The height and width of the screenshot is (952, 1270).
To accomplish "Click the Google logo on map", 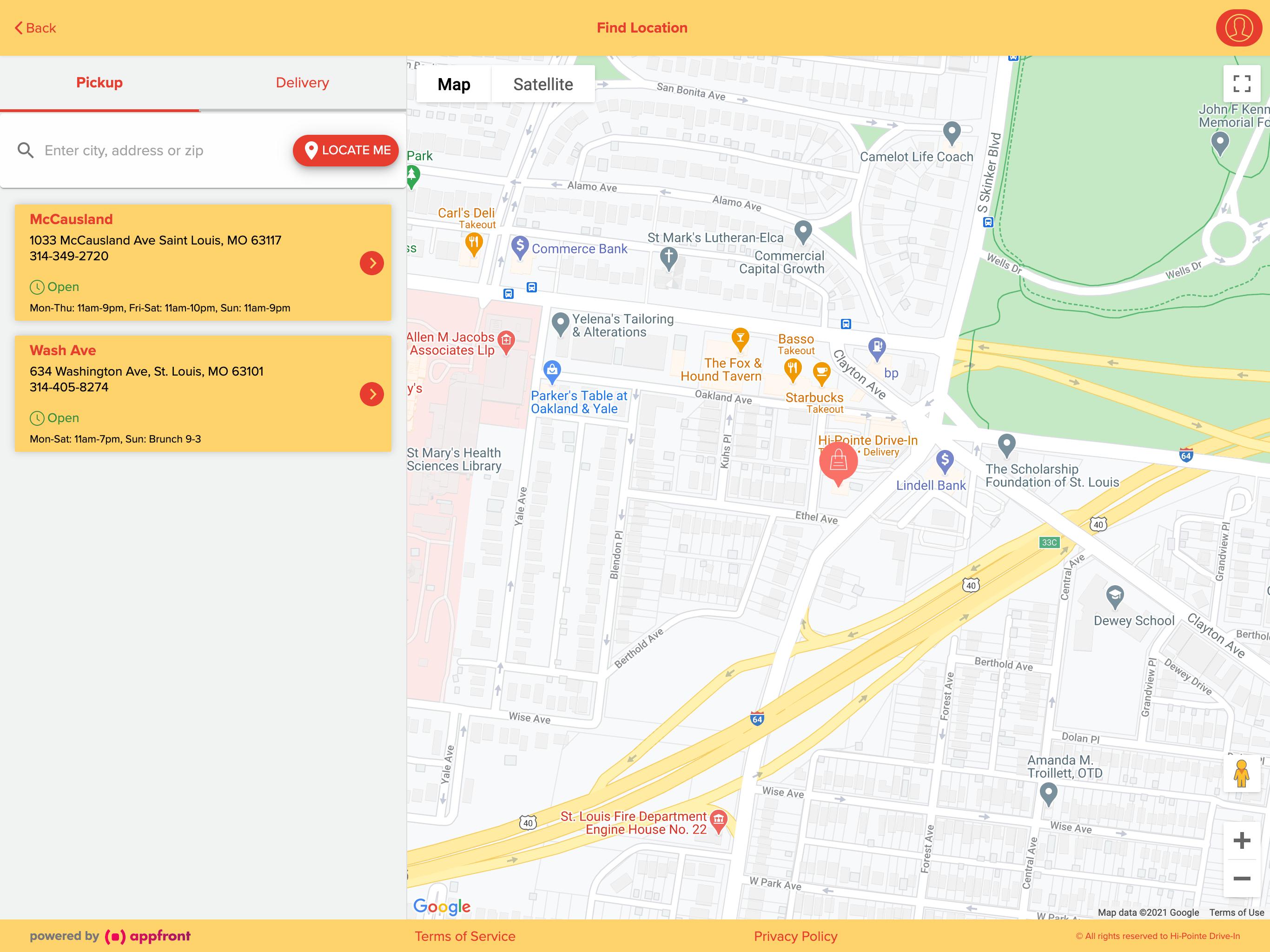I will [442, 906].
